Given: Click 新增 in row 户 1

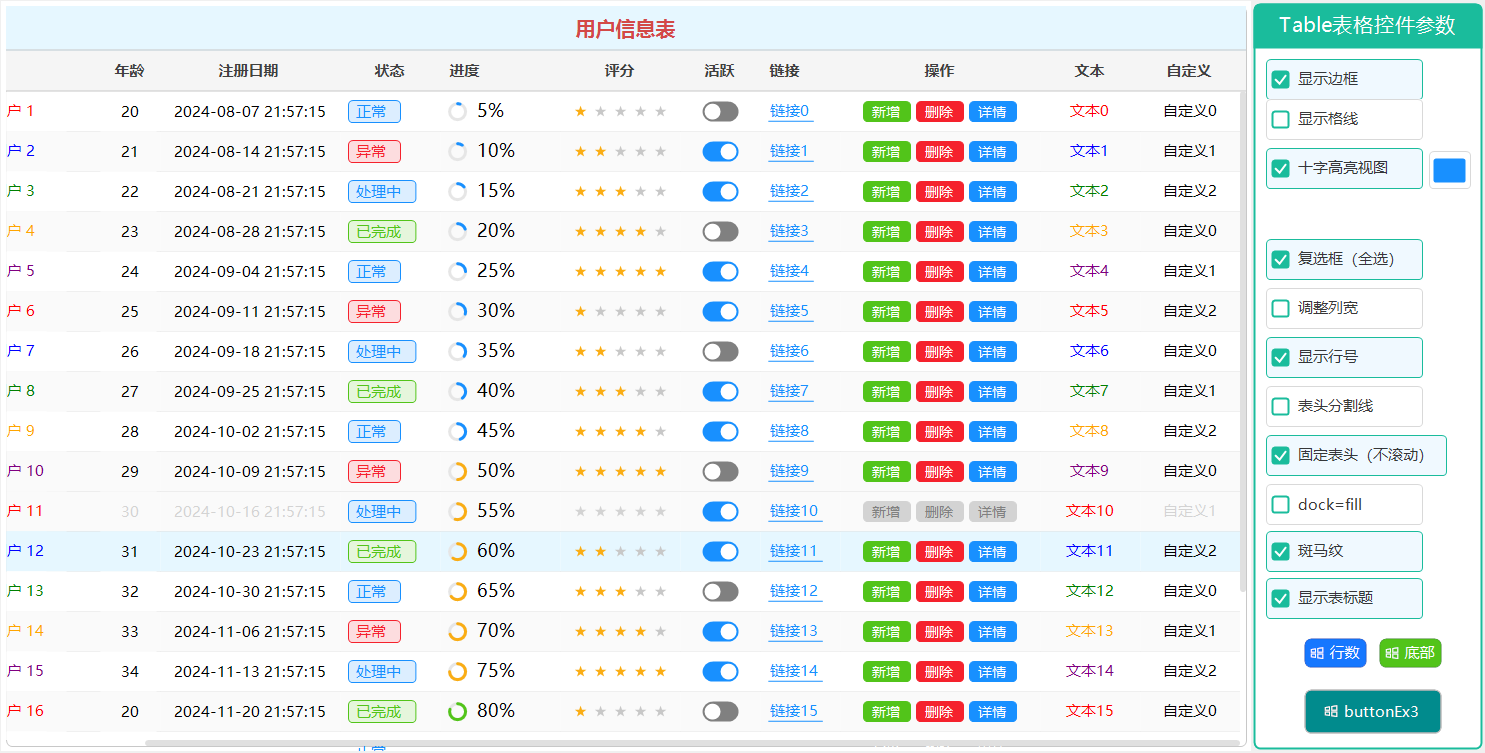Looking at the screenshot, I should click(x=886, y=111).
